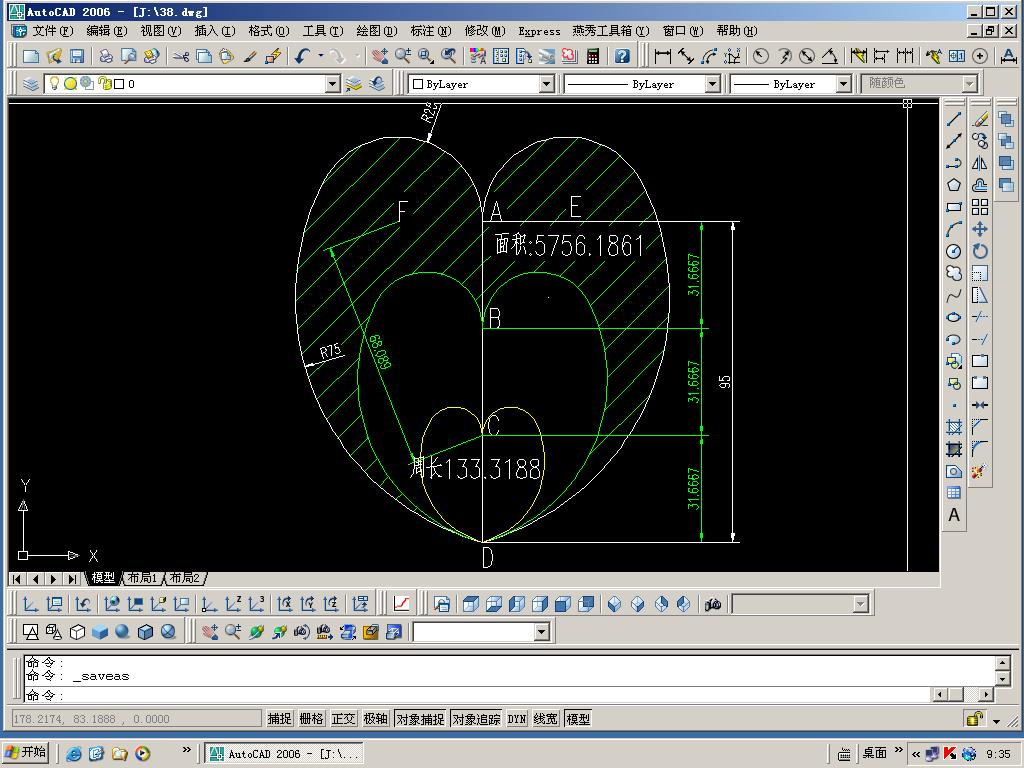The height and width of the screenshot is (768, 1024).
Task: Click the toolbar lock icon in status bar
Action: [x=975, y=718]
